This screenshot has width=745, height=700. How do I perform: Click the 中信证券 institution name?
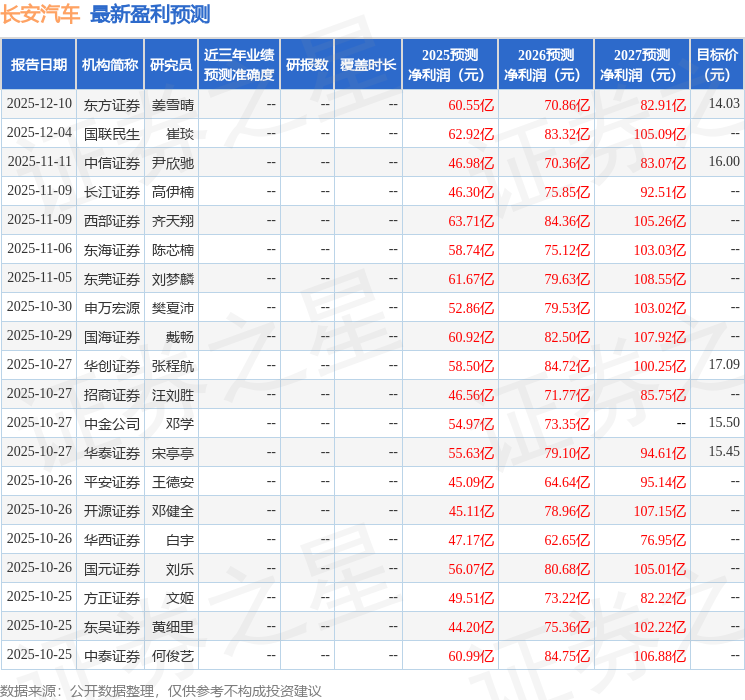tap(111, 162)
